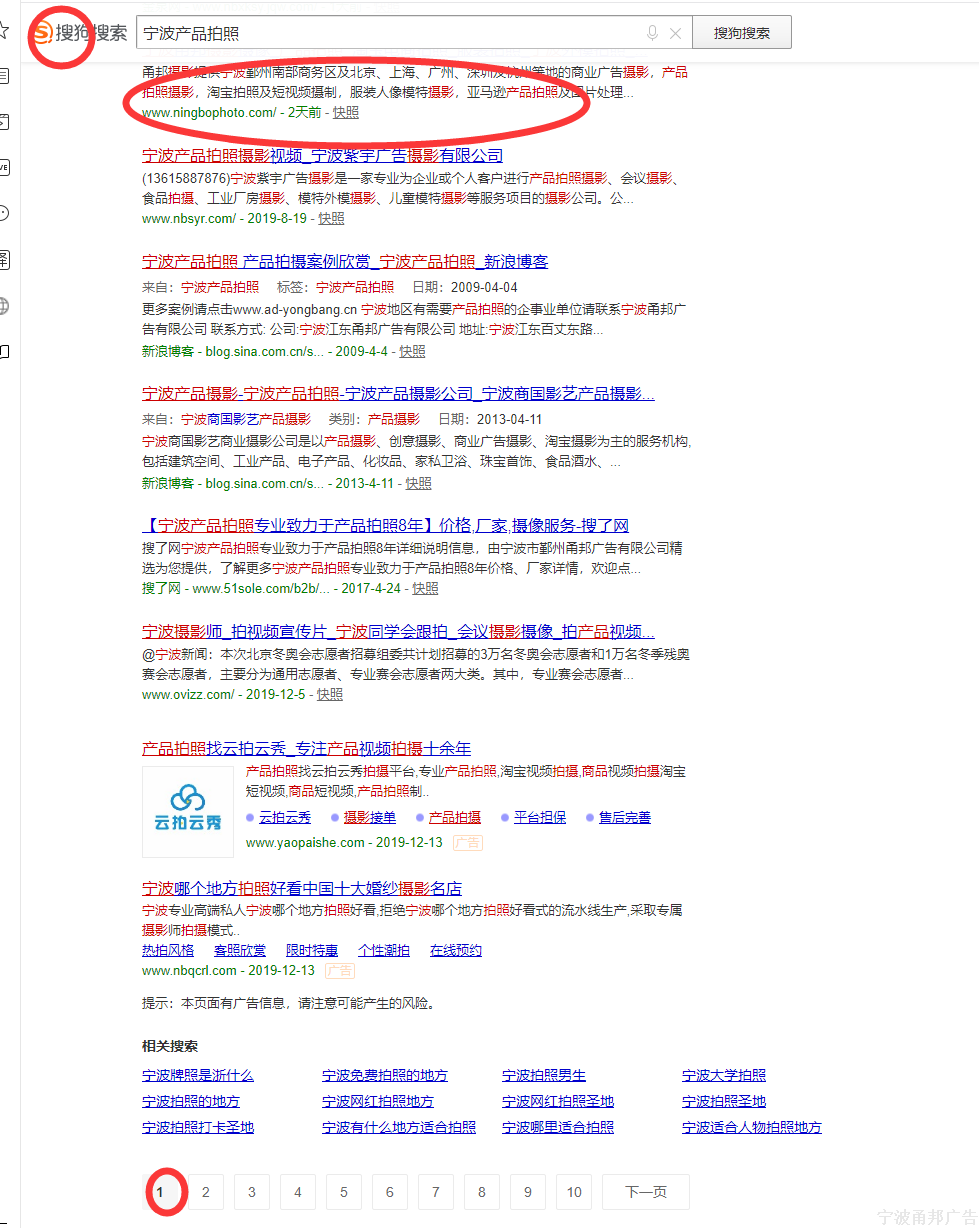Open the 宁波紫宇广告摄影有限公司 result title
The image size is (979, 1228).
pyautogui.click(x=322, y=156)
